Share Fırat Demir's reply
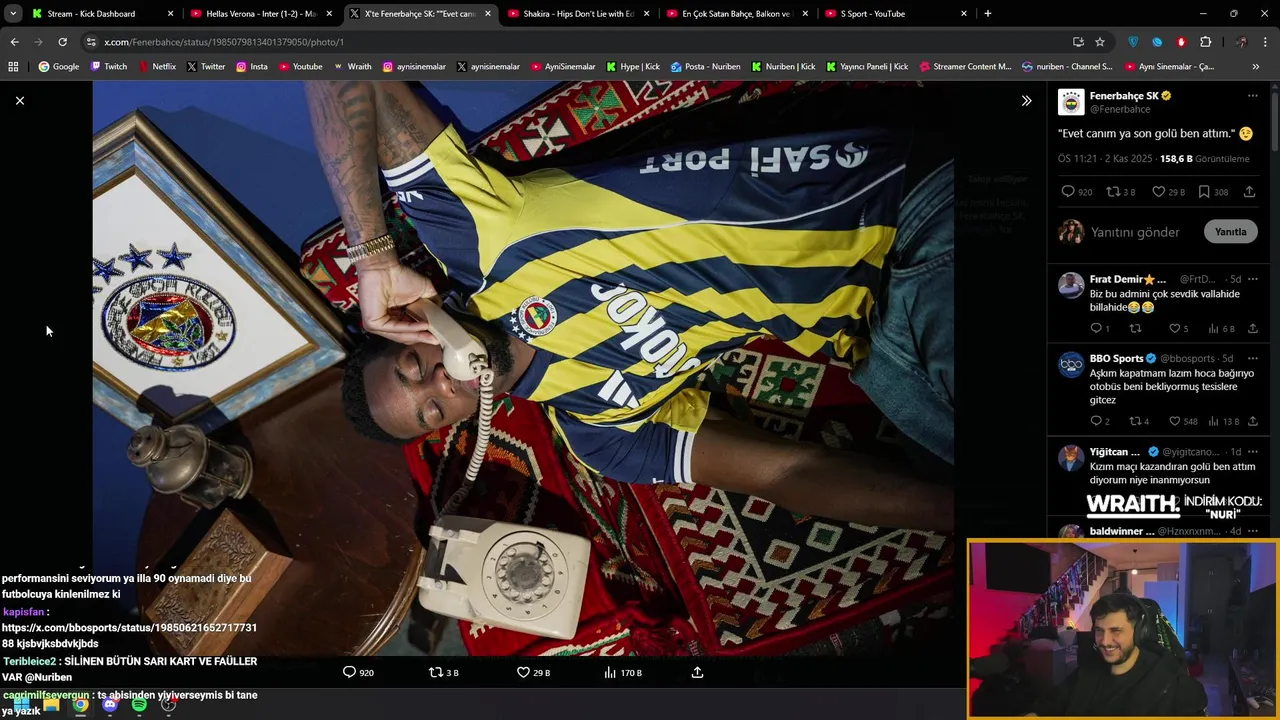The height and width of the screenshot is (720, 1280). click(x=1252, y=328)
